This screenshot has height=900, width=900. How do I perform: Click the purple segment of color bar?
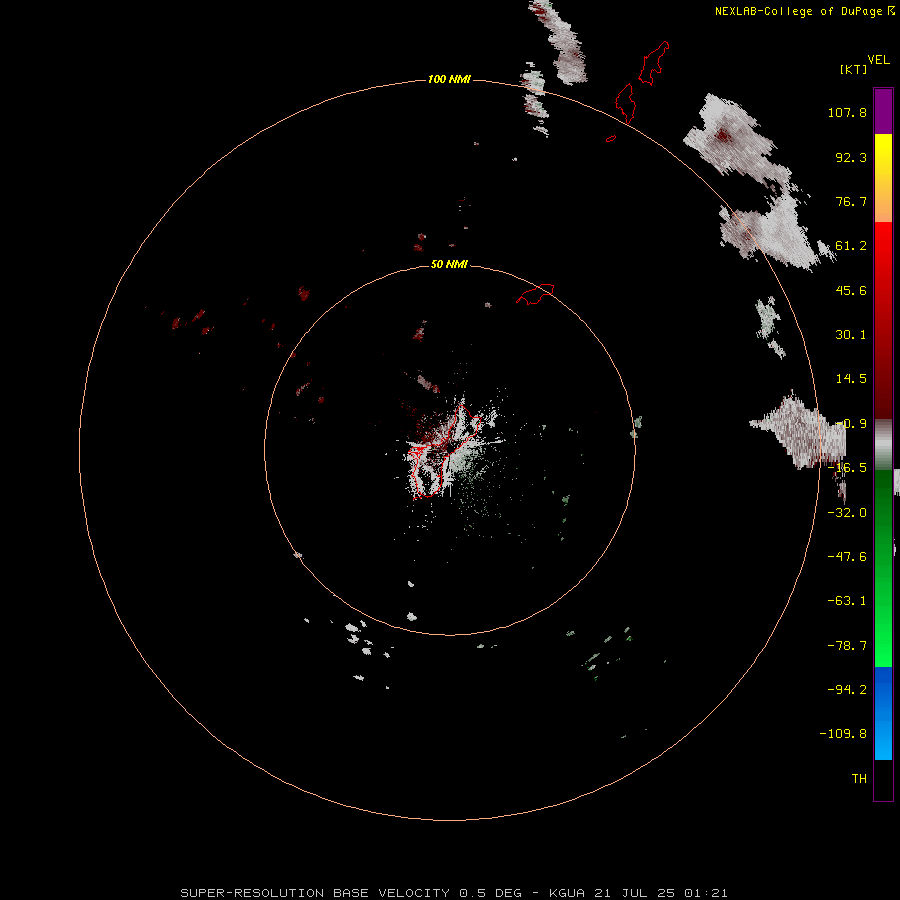[x=883, y=111]
